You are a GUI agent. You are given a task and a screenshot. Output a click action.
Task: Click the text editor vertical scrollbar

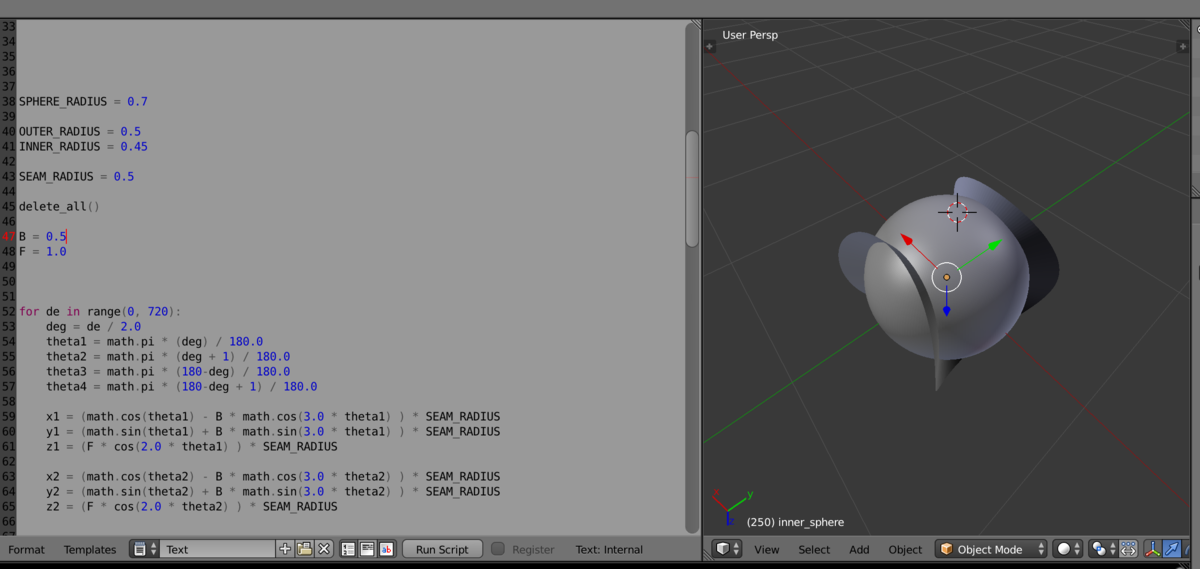pyautogui.click(x=692, y=188)
